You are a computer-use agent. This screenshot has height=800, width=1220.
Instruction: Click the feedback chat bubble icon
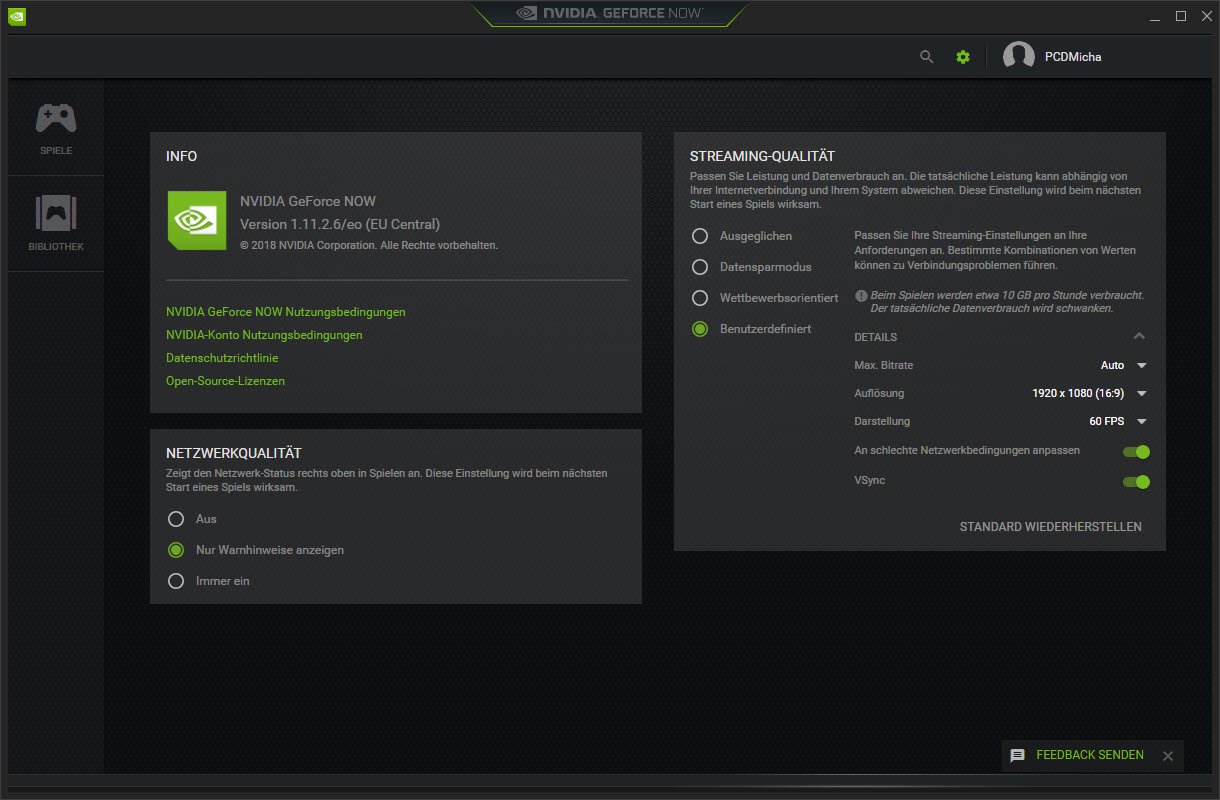[x=1018, y=756]
